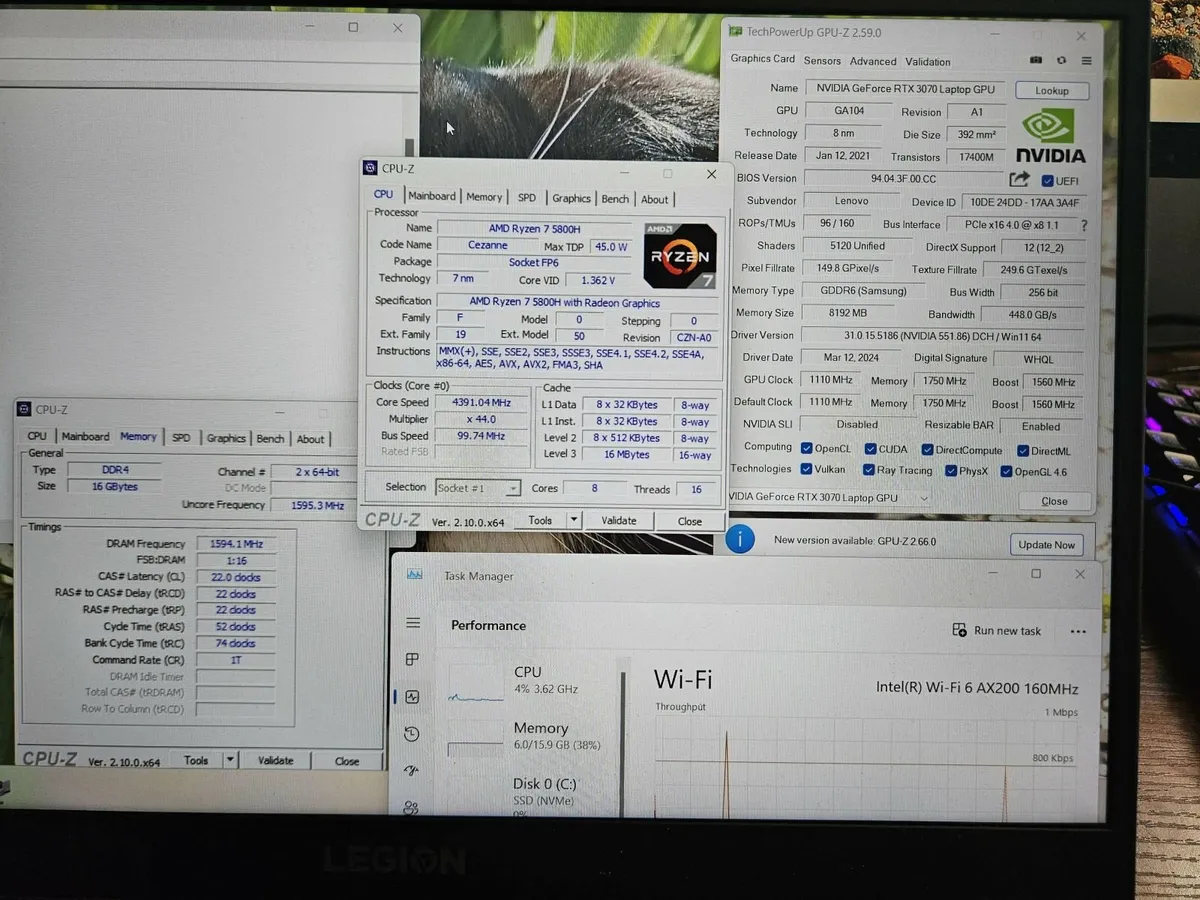Click Update Now button for GPU-Z
The height and width of the screenshot is (900, 1200).
[1047, 545]
